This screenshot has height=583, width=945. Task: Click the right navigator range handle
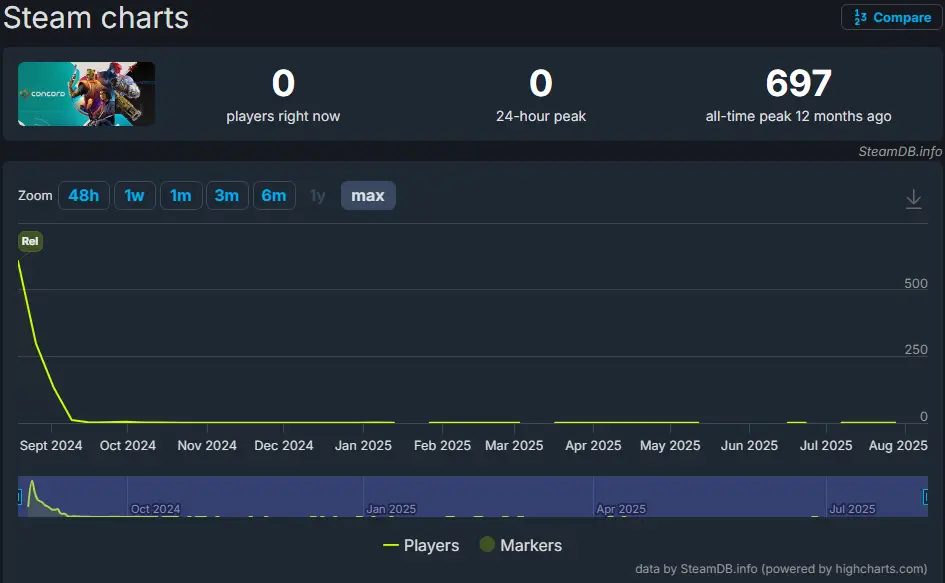pos(925,497)
